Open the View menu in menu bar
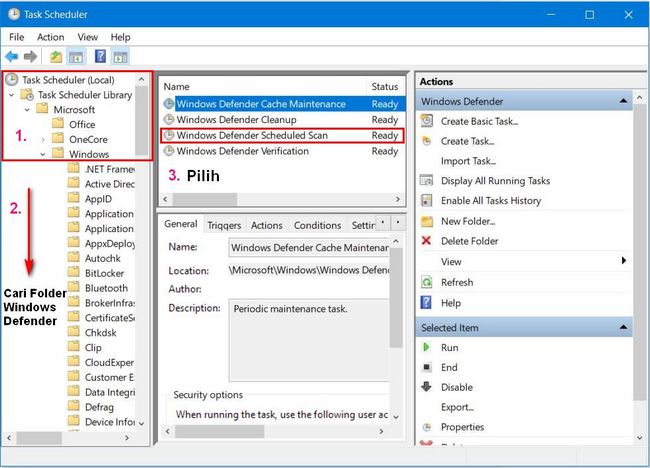This screenshot has width=650, height=468. pos(87,37)
